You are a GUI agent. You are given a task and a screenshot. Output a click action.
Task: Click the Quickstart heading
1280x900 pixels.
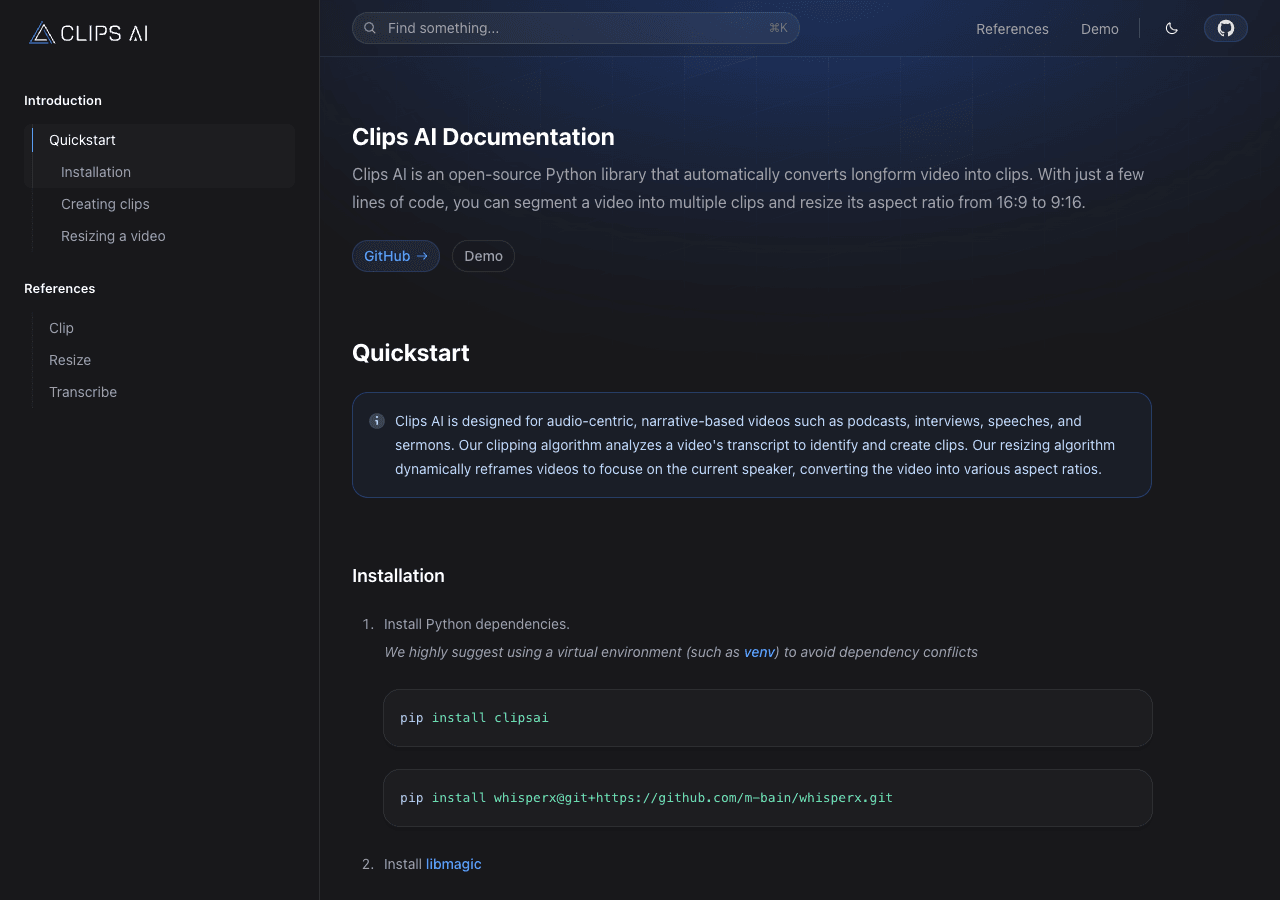click(x=411, y=353)
